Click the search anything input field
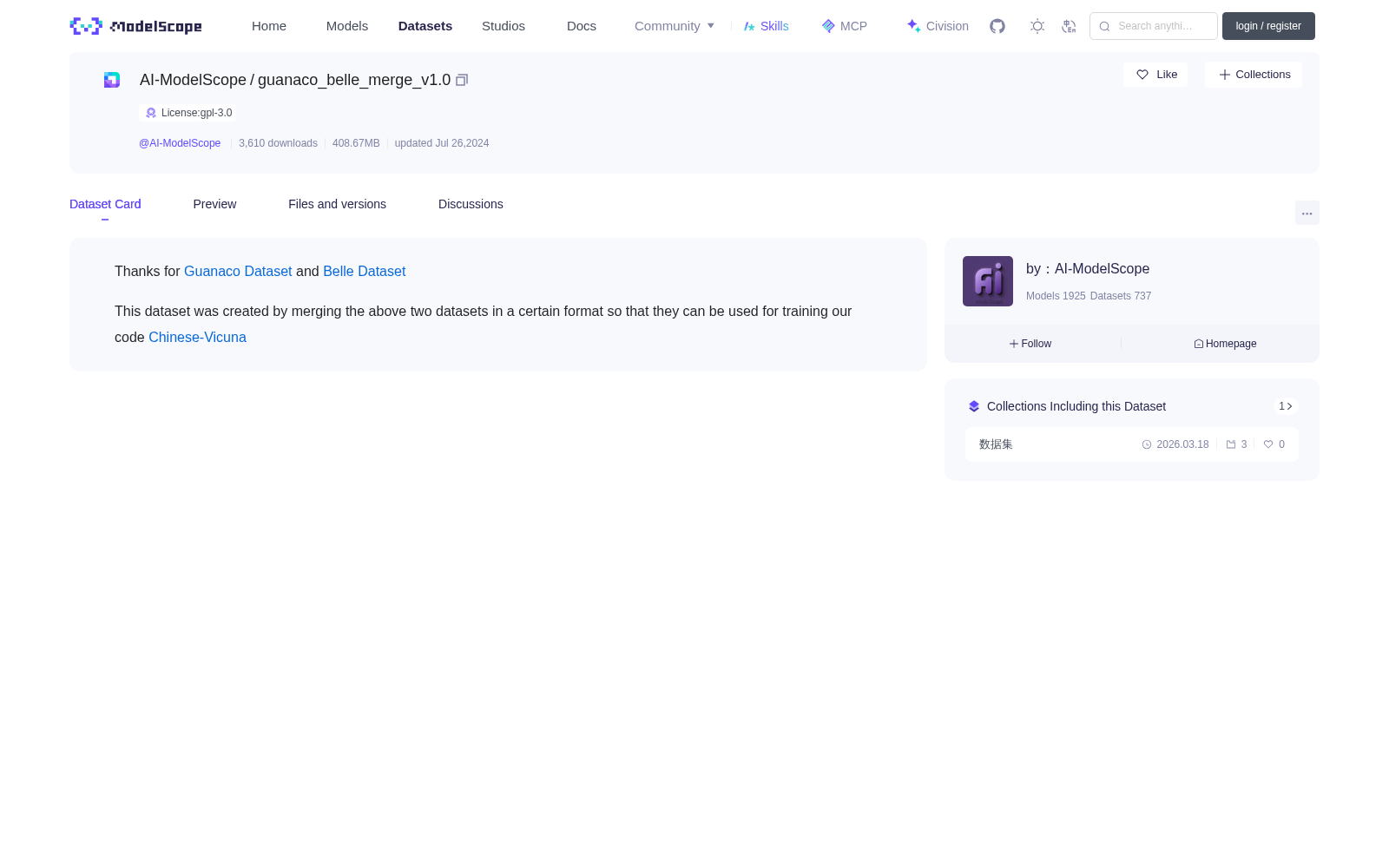Viewport: 1389px width, 868px height. [x=1154, y=26]
